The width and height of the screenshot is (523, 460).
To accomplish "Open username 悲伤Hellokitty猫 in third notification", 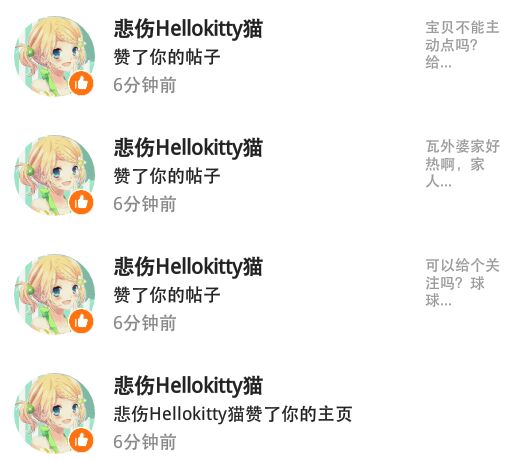I will click(x=188, y=267).
